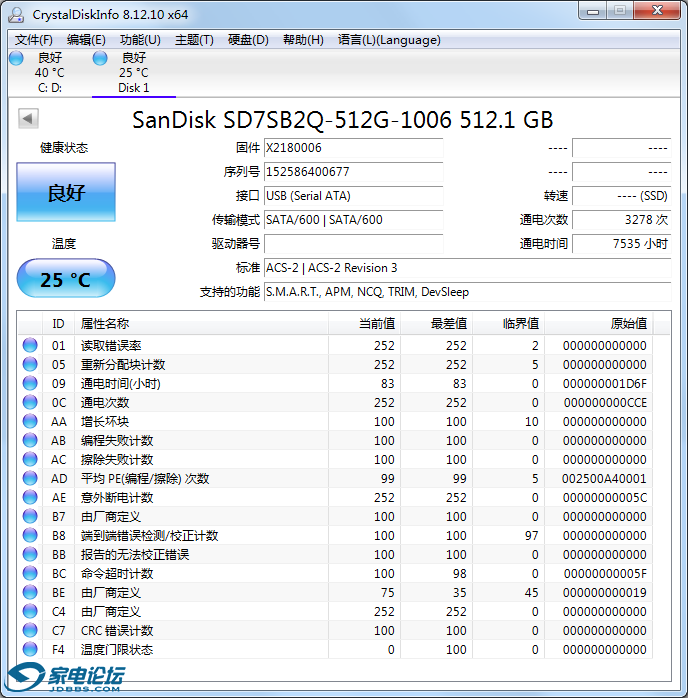Viewport: 688px width, 698px height.
Task: Open the 硬盘(D) menu
Action: [248, 40]
